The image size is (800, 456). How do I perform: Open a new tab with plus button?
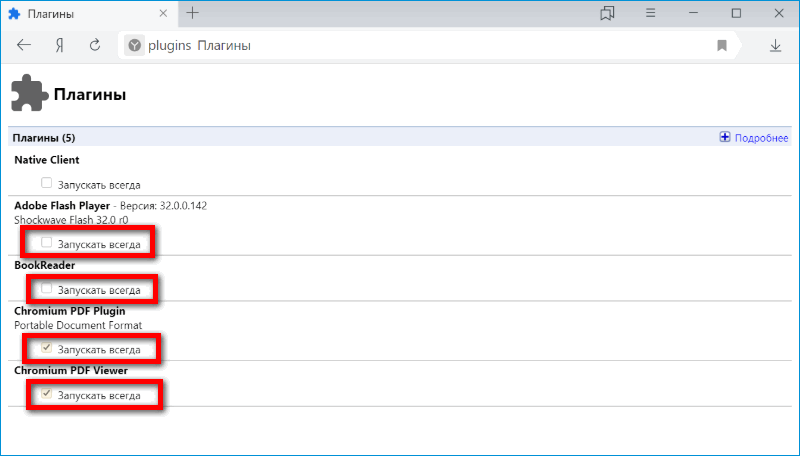(x=193, y=13)
